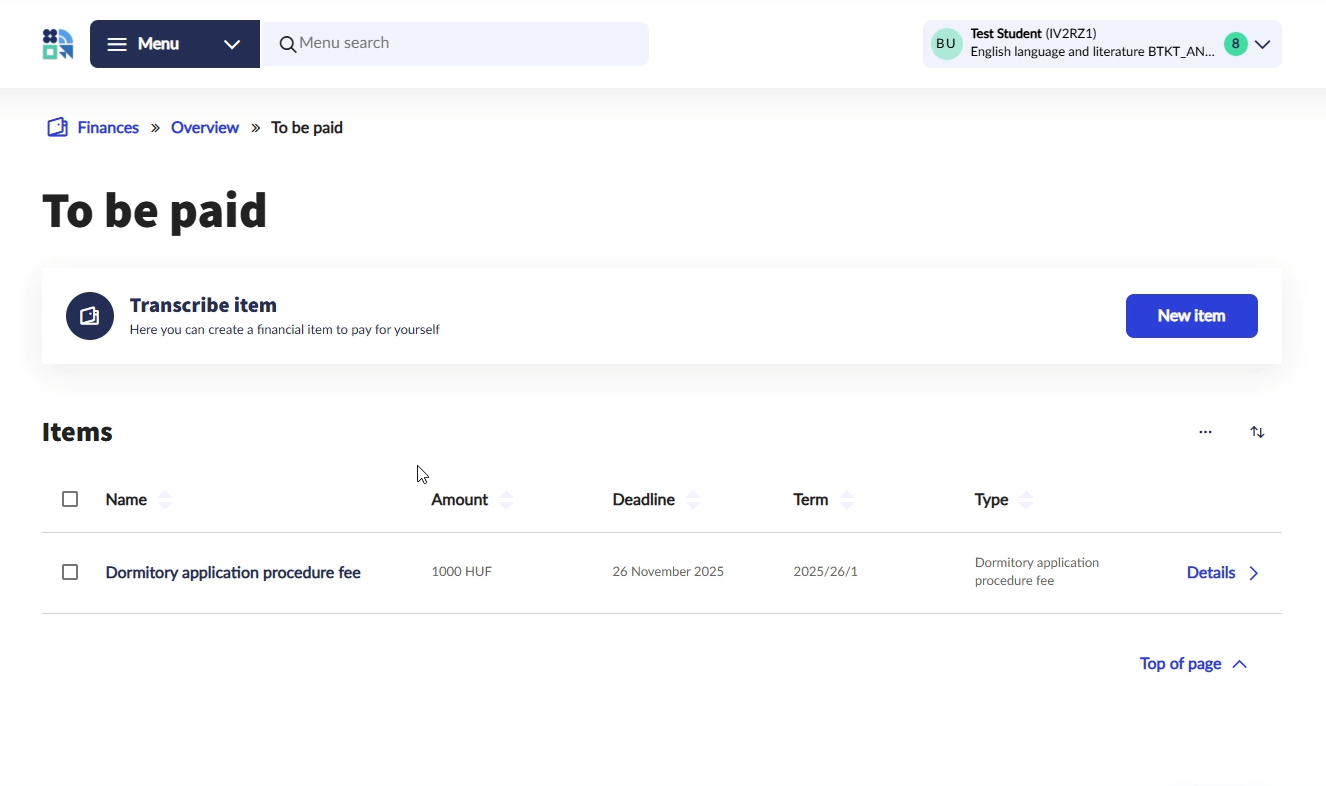Image resolution: width=1326 pixels, height=786 pixels.
Task: Go to Finances in the breadcrumb
Action: pos(108,128)
